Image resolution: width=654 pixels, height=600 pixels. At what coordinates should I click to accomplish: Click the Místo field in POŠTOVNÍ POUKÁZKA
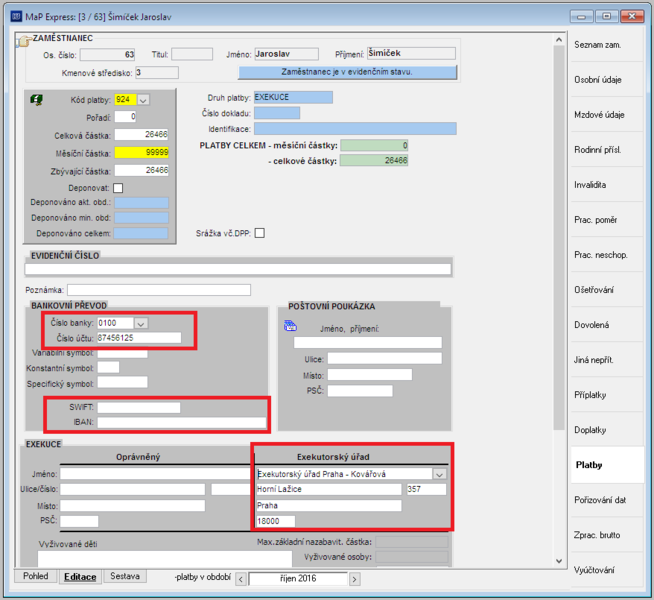click(370, 374)
